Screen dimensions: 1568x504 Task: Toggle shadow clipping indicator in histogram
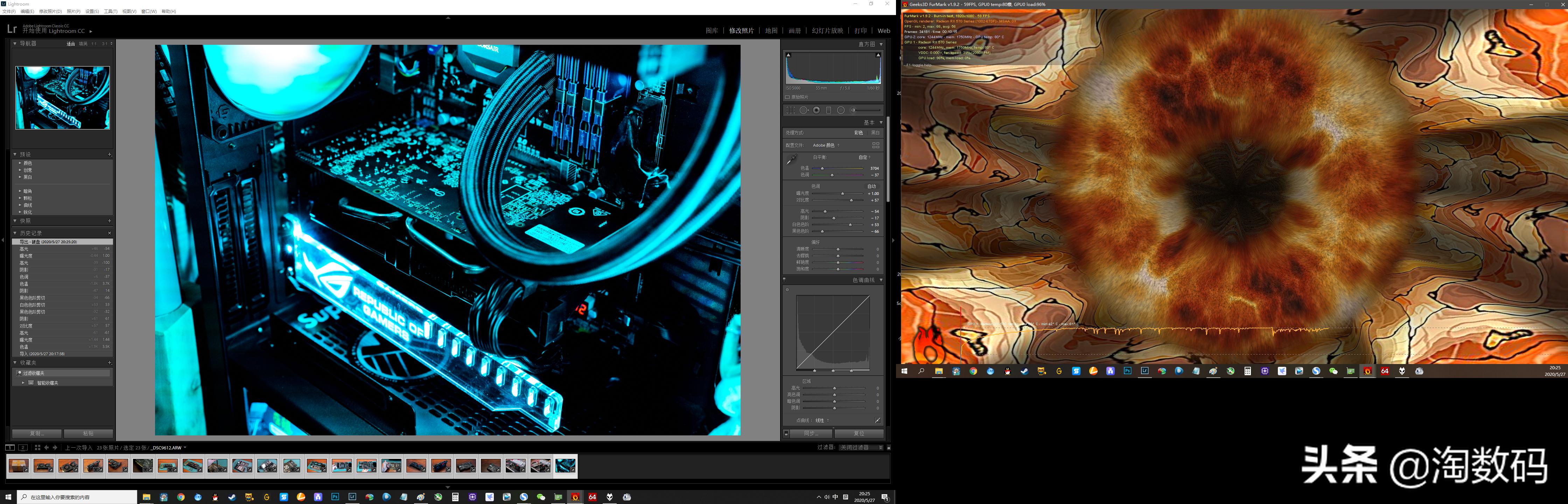coord(788,55)
